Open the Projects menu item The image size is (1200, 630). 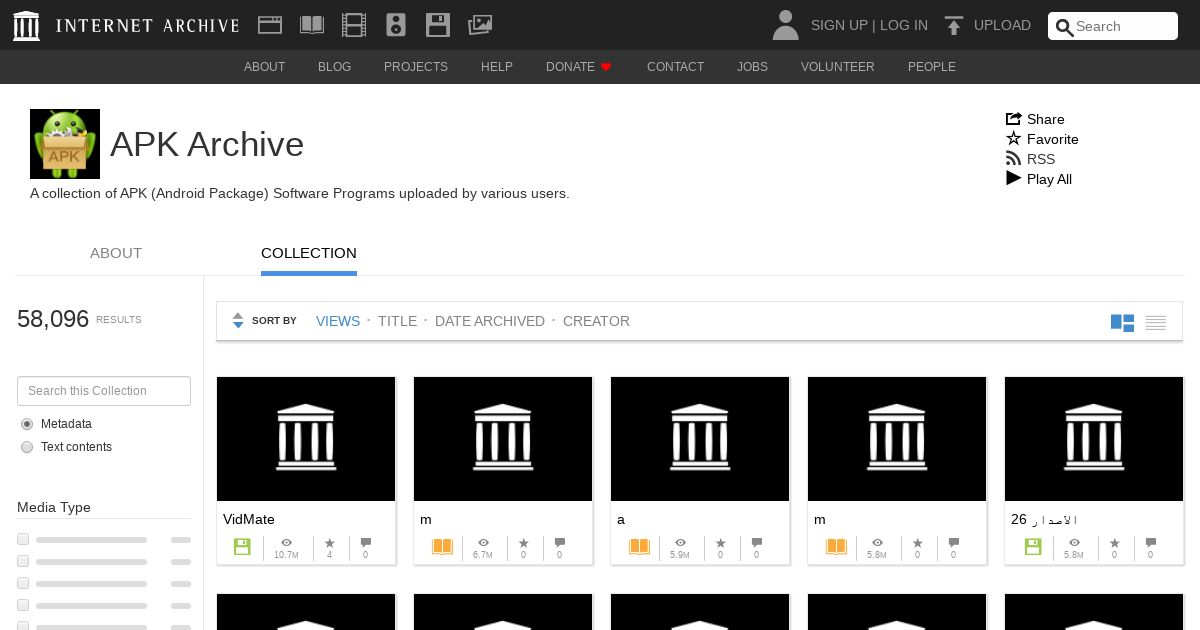(x=416, y=67)
